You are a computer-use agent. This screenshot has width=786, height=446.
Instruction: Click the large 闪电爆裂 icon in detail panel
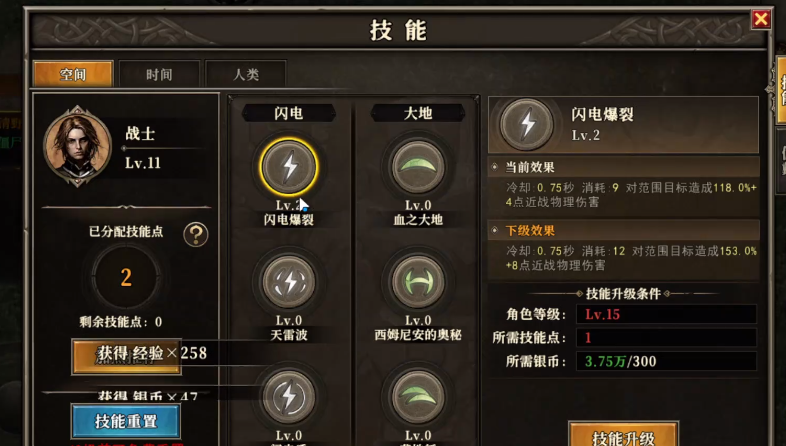[x=526, y=124]
